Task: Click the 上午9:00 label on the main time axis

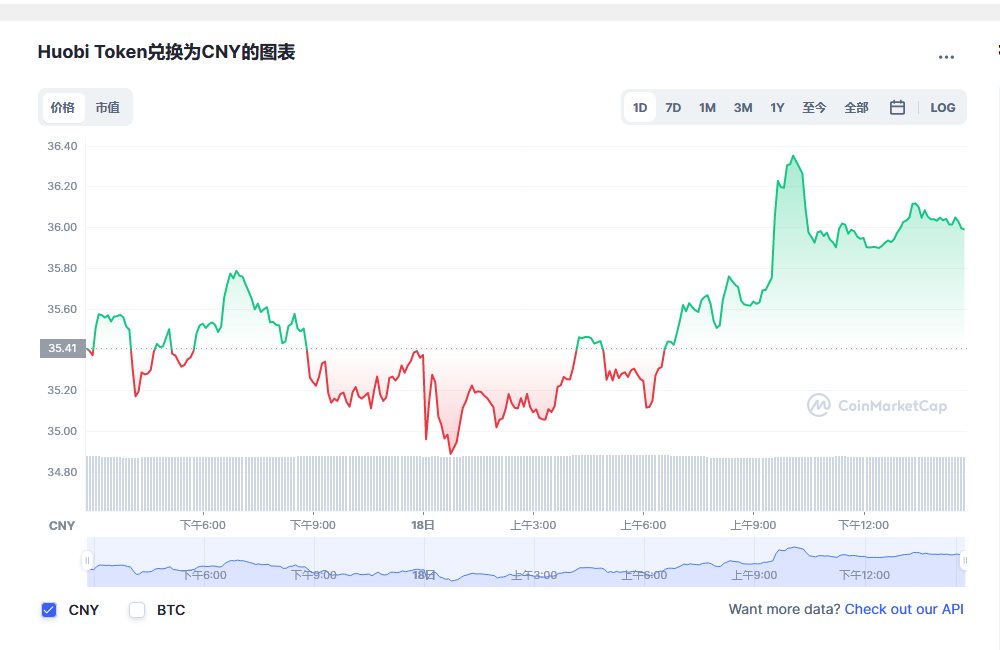Action: (753, 525)
